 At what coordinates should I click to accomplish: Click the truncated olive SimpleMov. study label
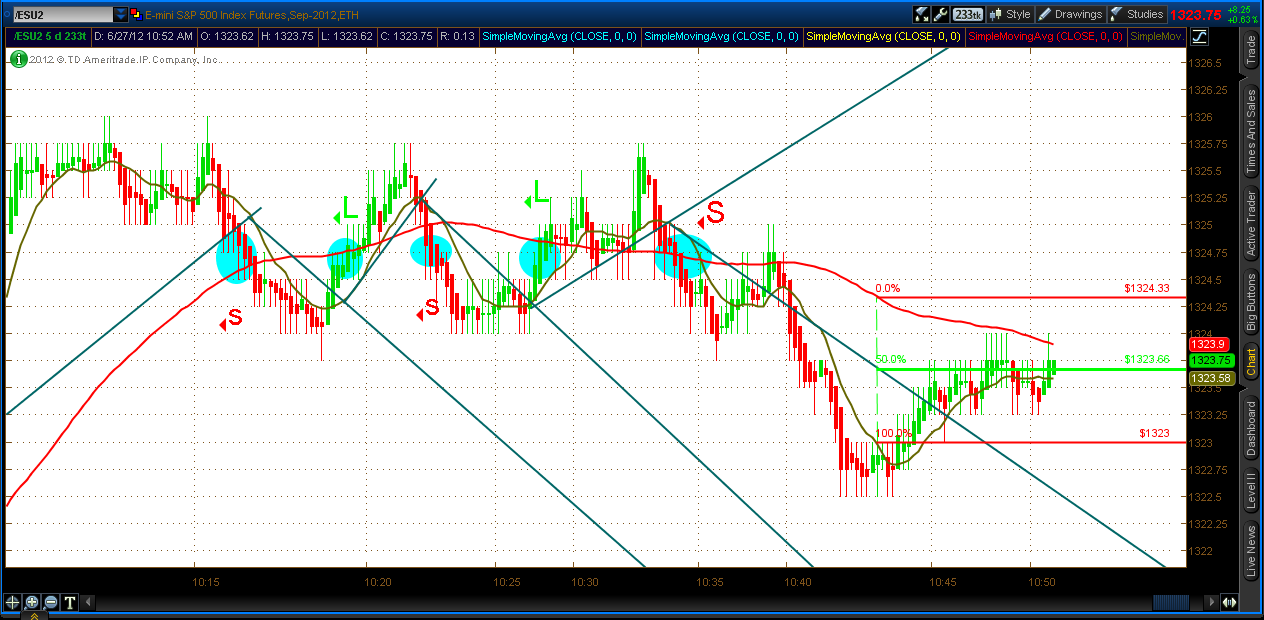[1156, 36]
